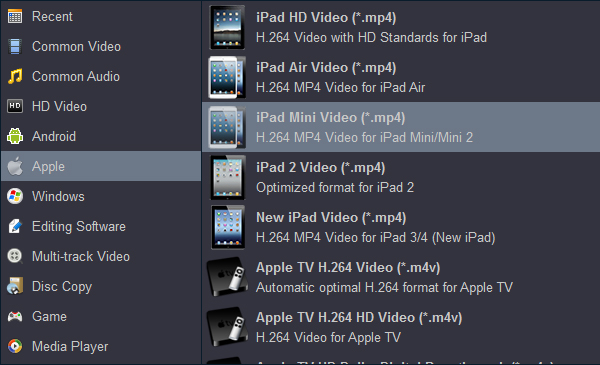Click the iPad 2 Video thumbnail
600x365 pixels.
click(x=227, y=177)
